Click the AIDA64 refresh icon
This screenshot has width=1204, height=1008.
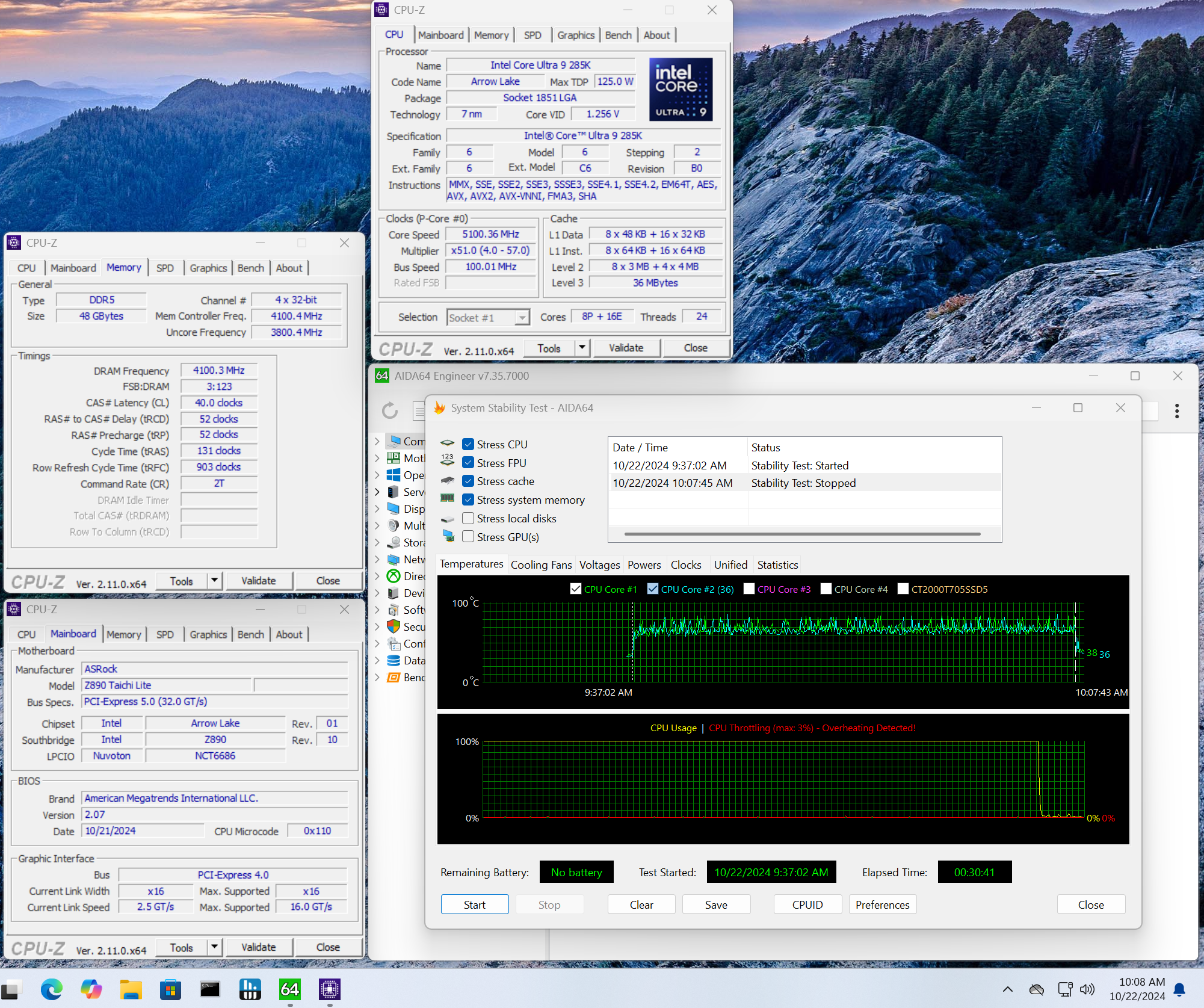point(390,411)
